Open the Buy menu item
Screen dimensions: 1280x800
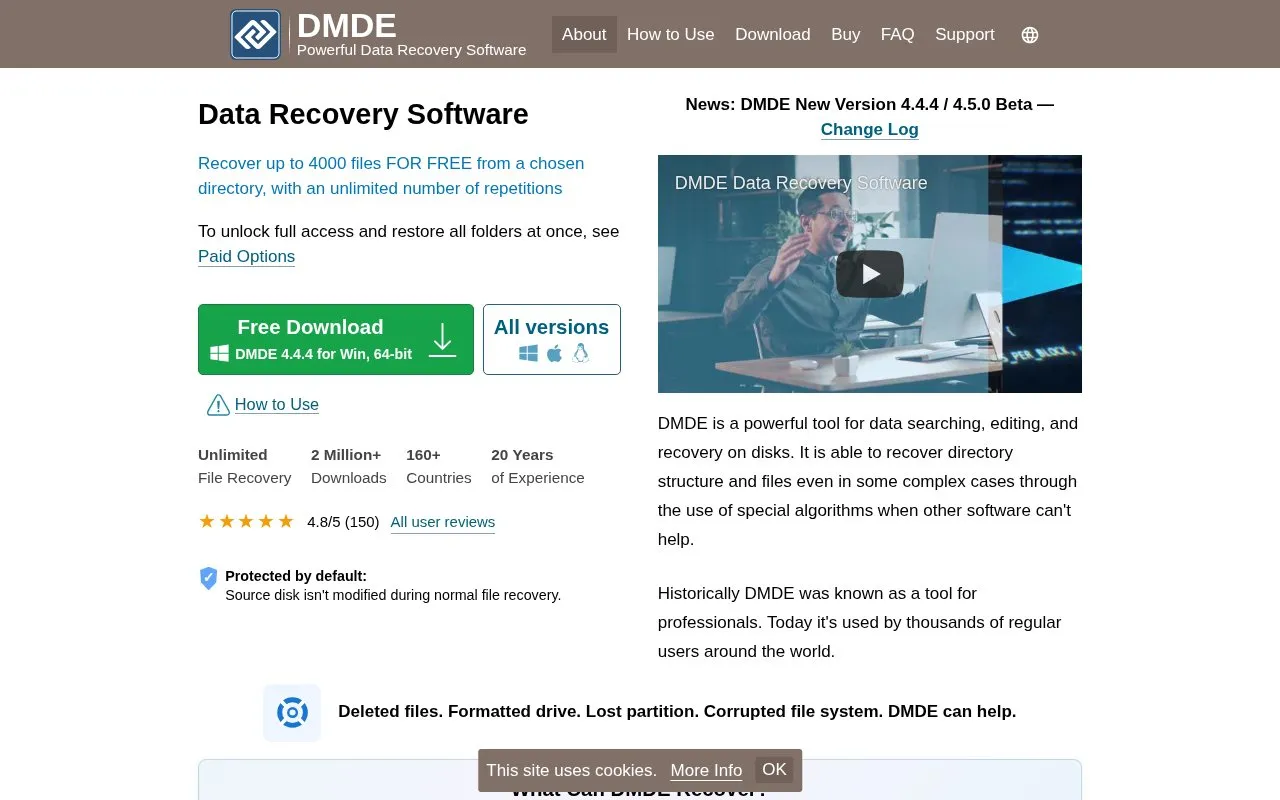(846, 35)
